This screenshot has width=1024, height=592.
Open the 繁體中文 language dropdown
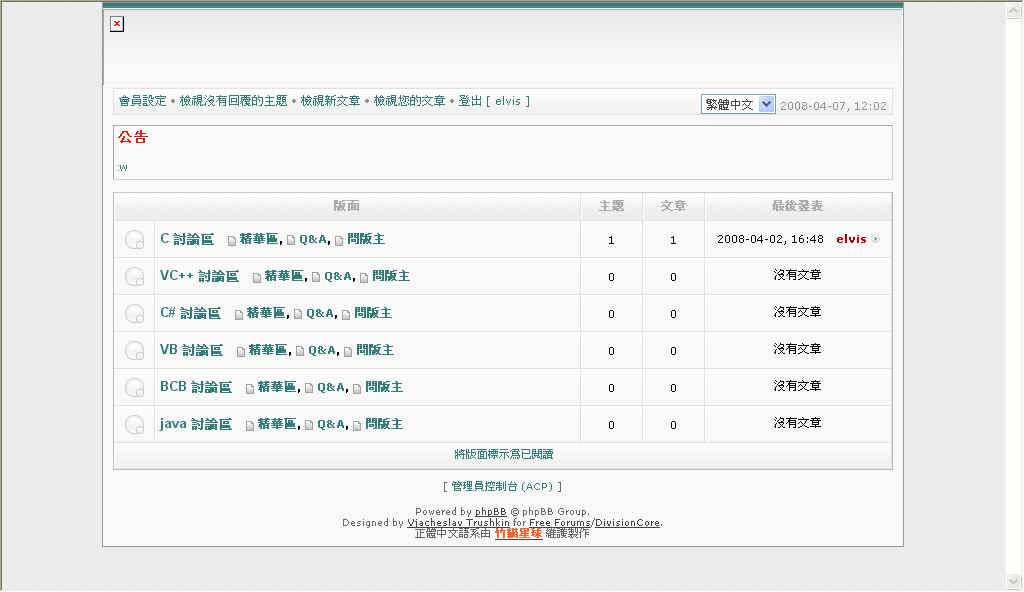click(738, 105)
